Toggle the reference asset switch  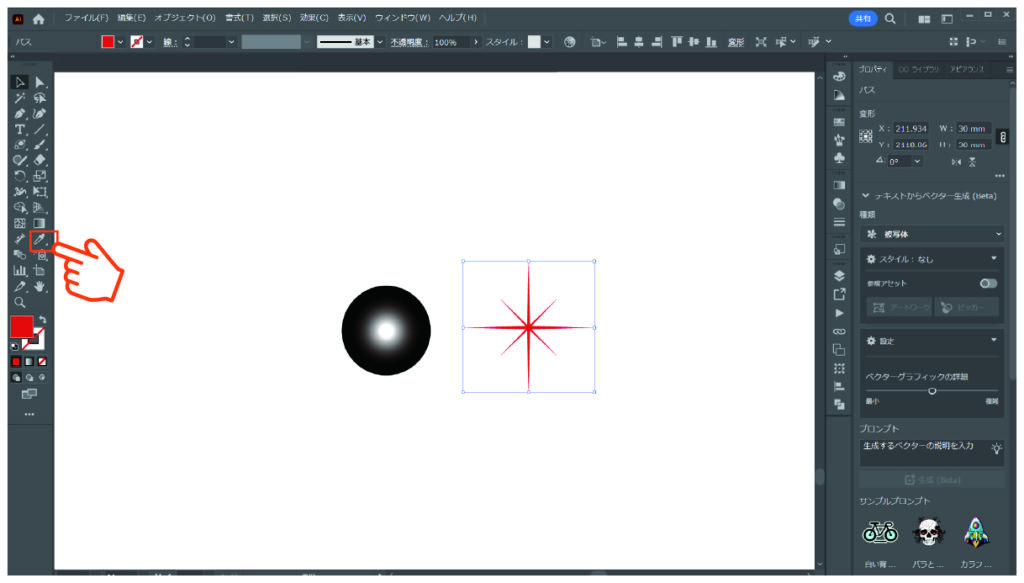(988, 283)
